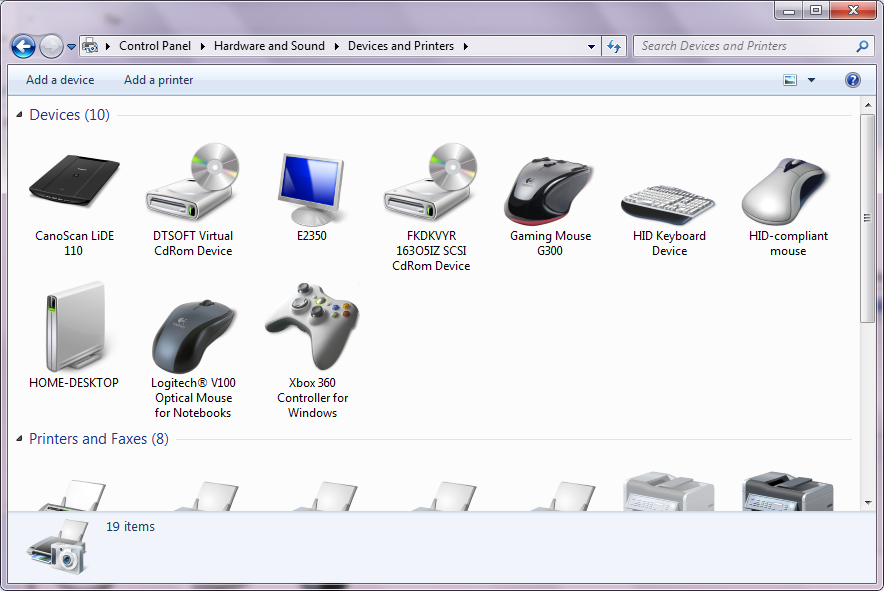Minimize the Devices and Printers window
This screenshot has height=591, width=884.
(789, 10)
